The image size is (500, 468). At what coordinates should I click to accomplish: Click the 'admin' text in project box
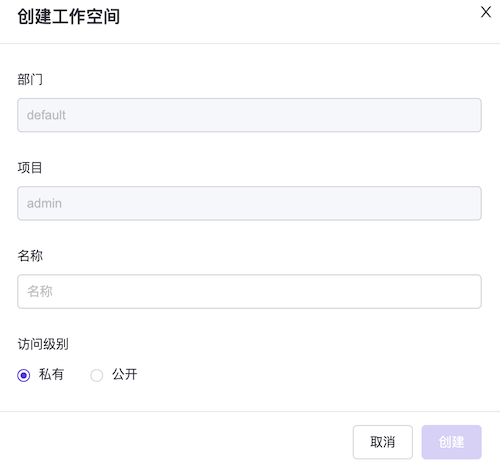[44, 203]
